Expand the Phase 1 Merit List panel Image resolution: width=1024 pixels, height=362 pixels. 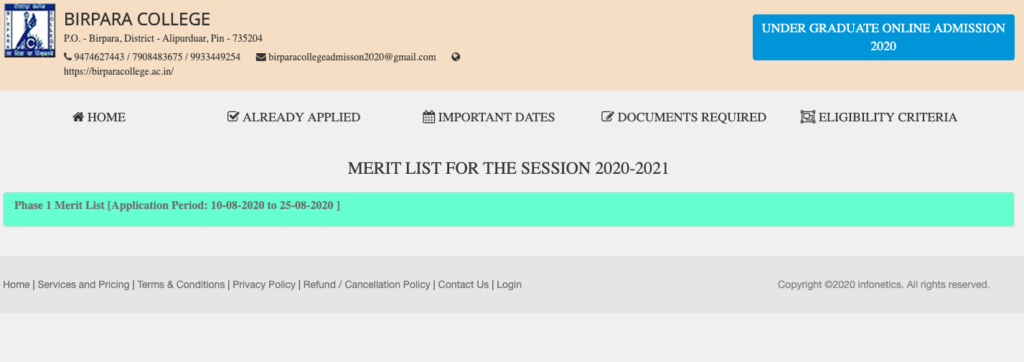click(508, 209)
